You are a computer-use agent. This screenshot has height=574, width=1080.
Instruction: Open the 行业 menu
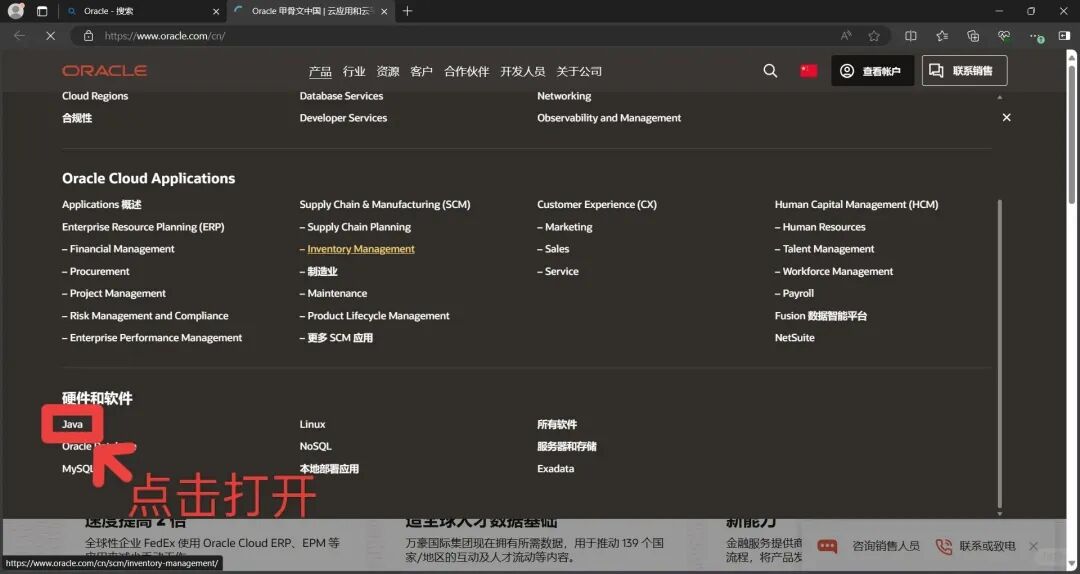pyautogui.click(x=354, y=71)
